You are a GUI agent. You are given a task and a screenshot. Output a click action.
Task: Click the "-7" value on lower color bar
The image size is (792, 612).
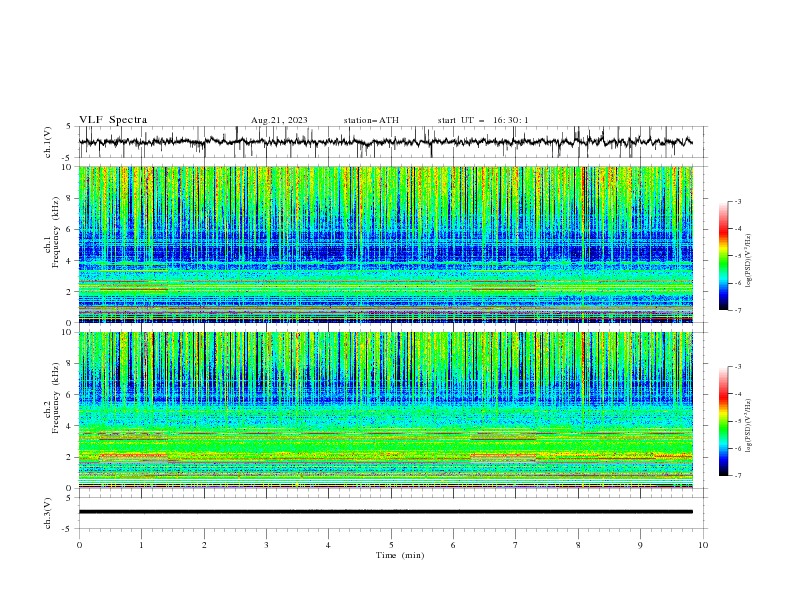click(738, 475)
